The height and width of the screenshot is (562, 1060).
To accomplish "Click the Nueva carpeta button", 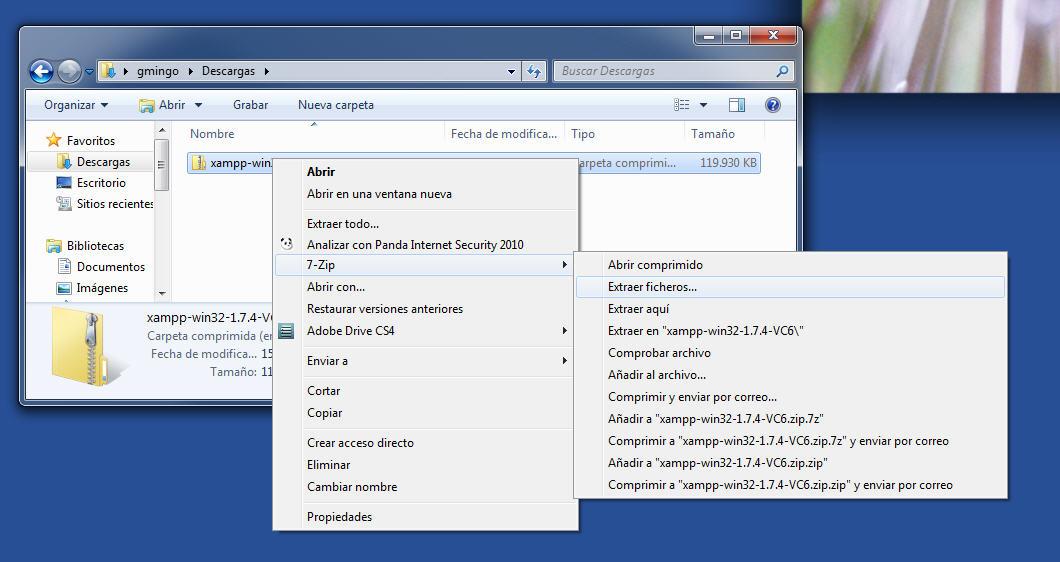I will tap(335, 105).
